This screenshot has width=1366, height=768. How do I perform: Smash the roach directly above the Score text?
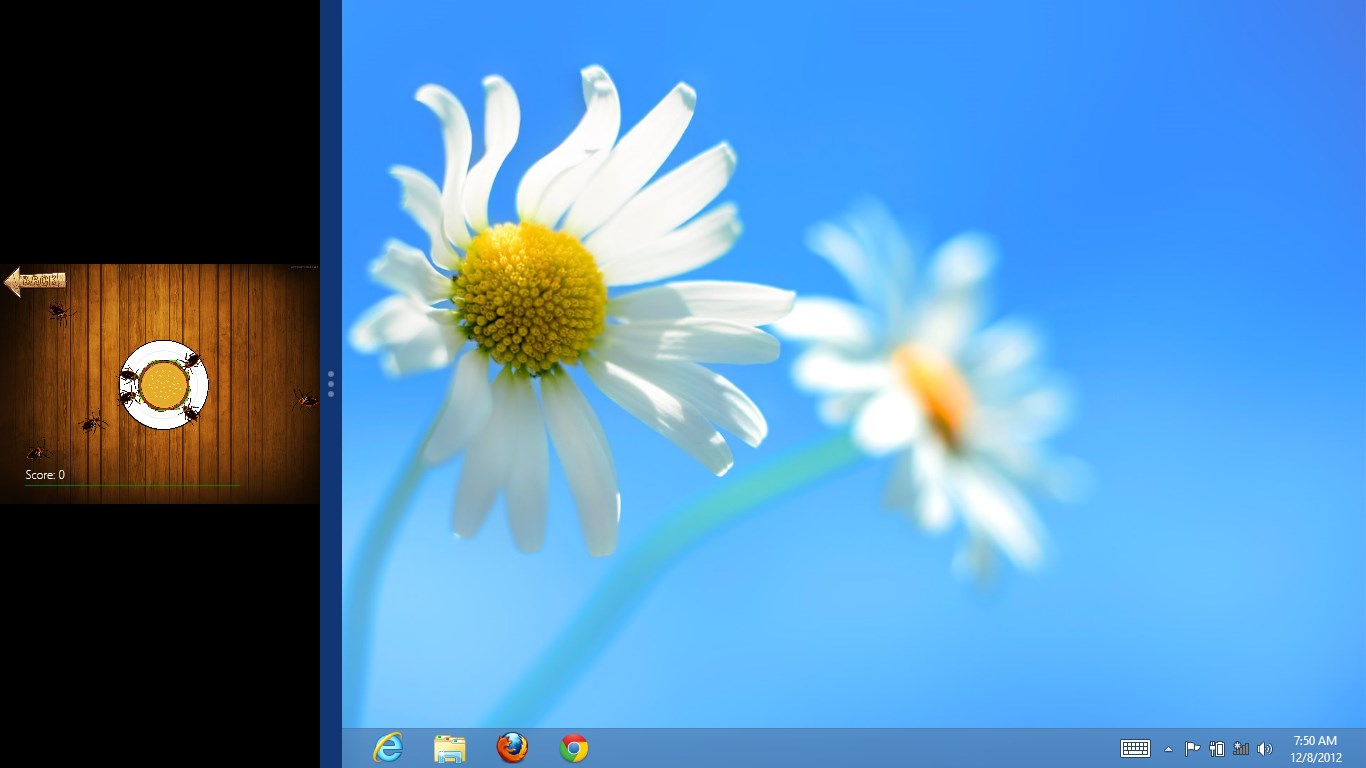(38, 451)
